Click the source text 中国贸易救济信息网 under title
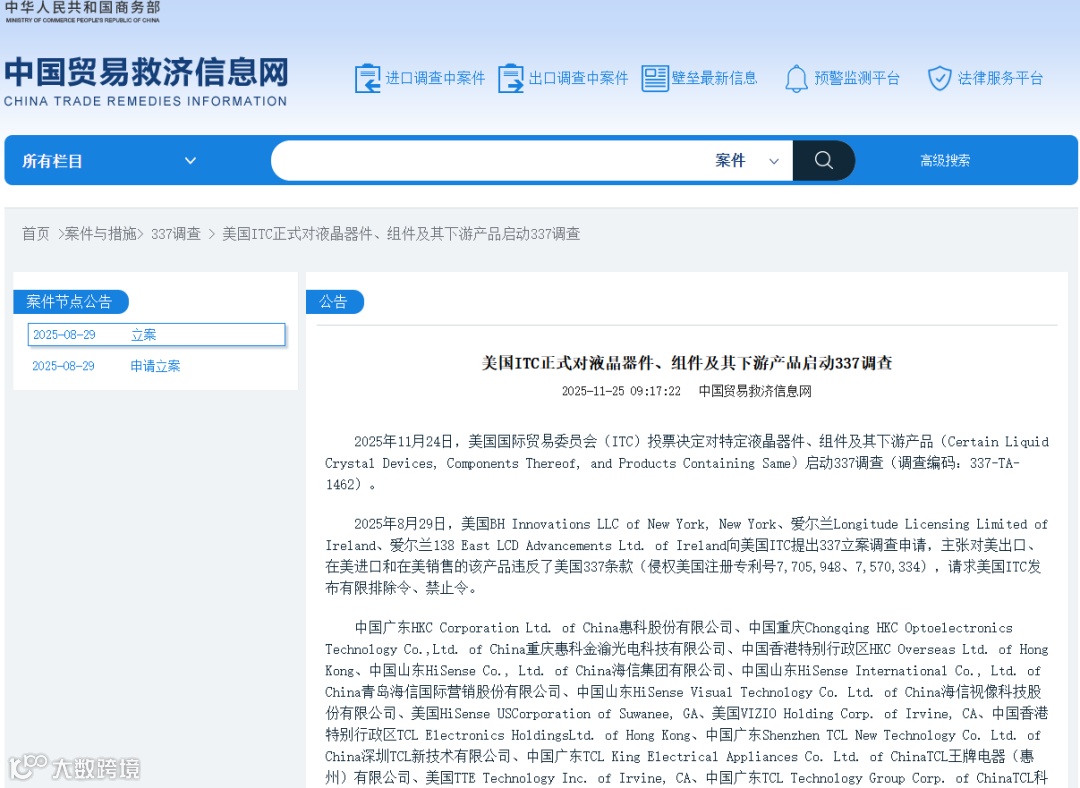This screenshot has height=788, width=1080. click(755, 391)
